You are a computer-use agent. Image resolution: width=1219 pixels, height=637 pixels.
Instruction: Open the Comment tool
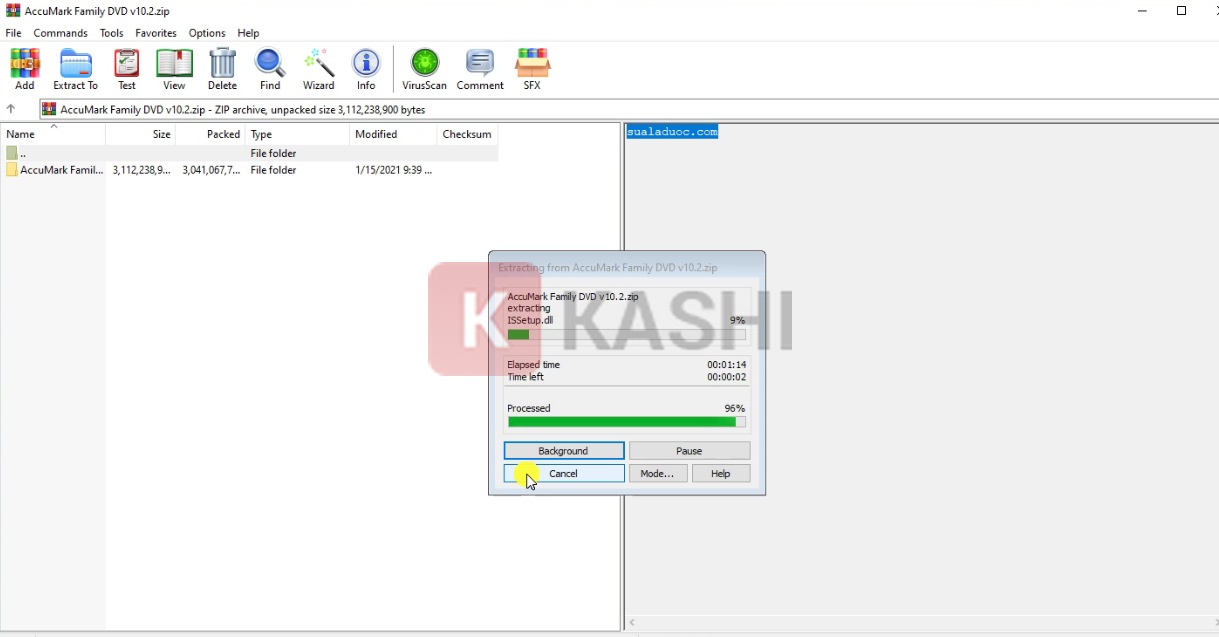tap(480, 68)
